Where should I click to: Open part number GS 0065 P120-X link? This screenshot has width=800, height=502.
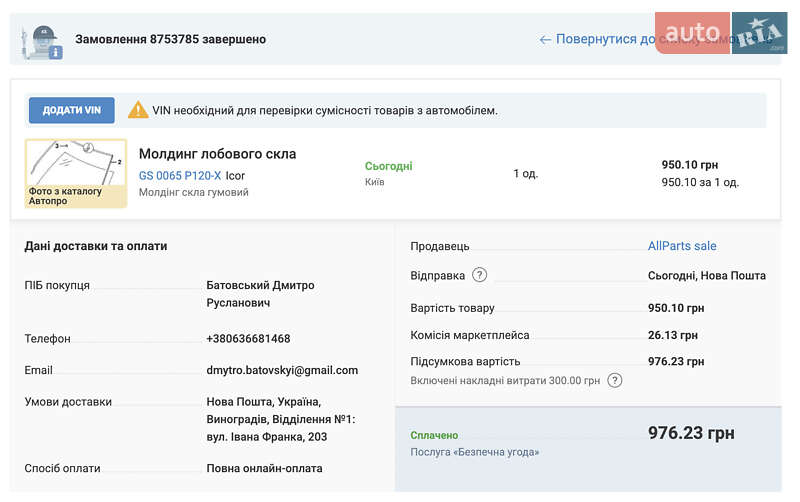tap(180, 175)
